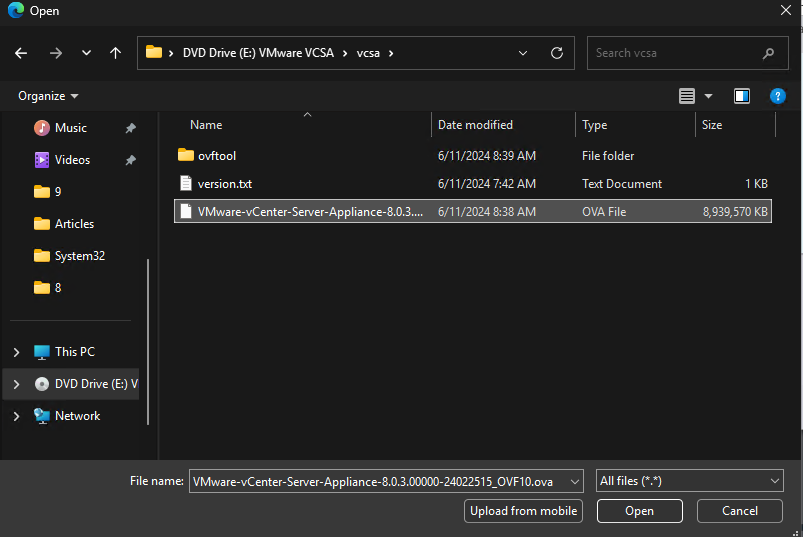Select the version.txt file
The image size is (803, 537).
(224, 184)
